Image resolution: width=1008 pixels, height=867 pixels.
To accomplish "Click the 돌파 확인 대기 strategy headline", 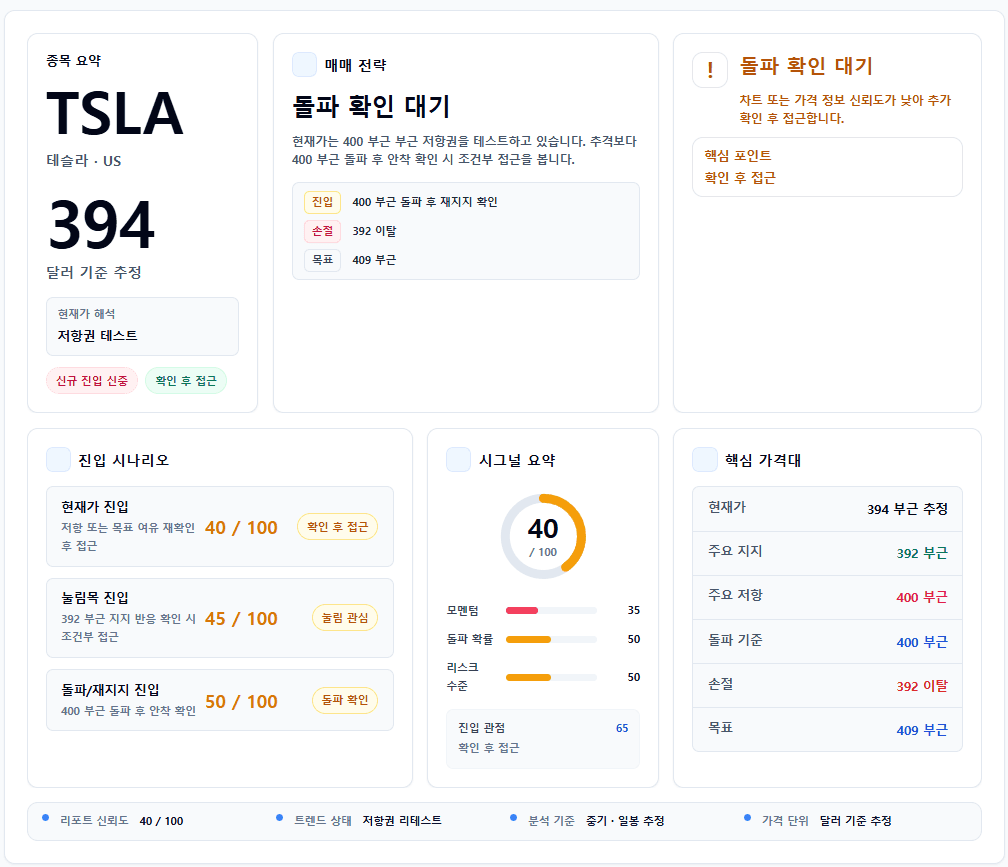I will coord(371,107).
